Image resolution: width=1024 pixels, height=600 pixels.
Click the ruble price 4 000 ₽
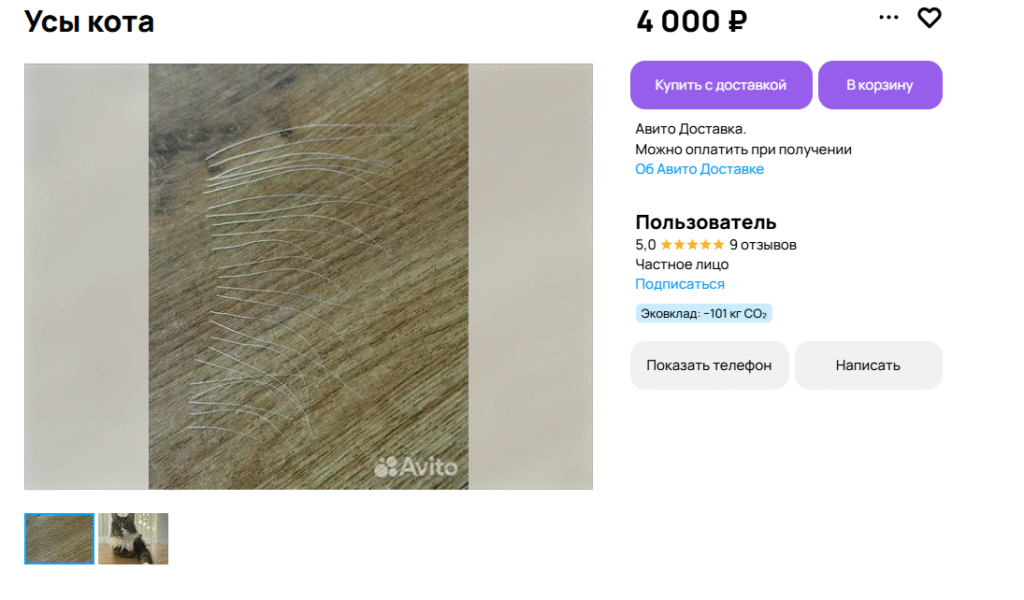pyautogui.click(x=692, y=21)
